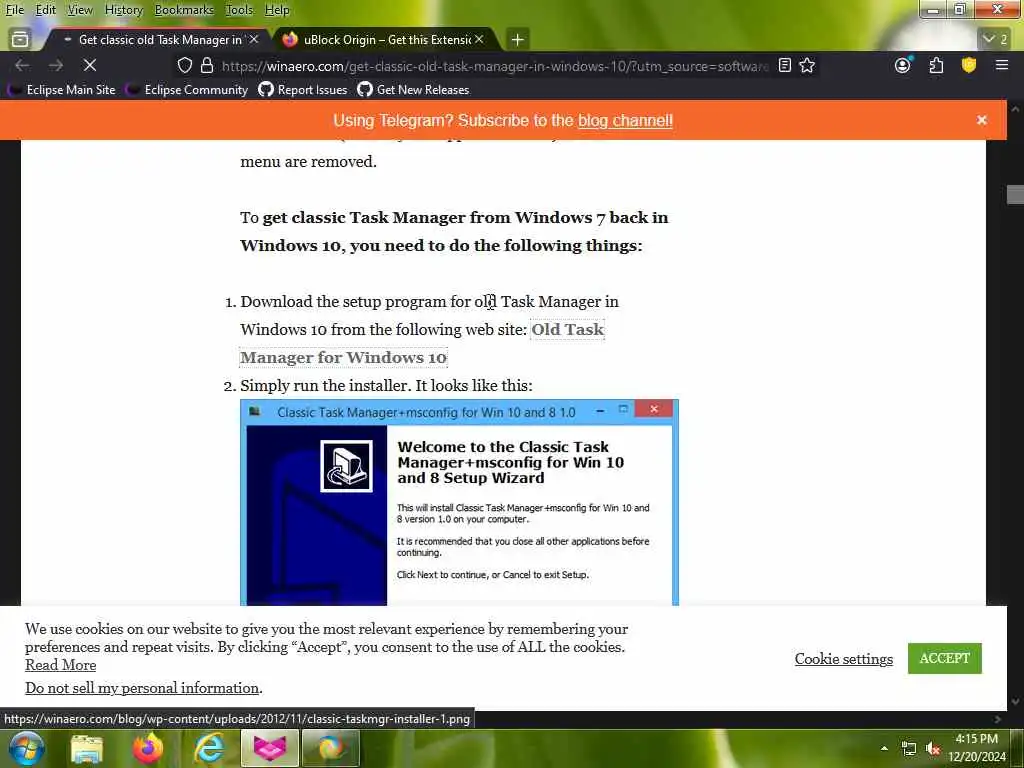The image size is (1024, 768).
Task: Open the Firefox account menu
Action: (x=903, y=65)
